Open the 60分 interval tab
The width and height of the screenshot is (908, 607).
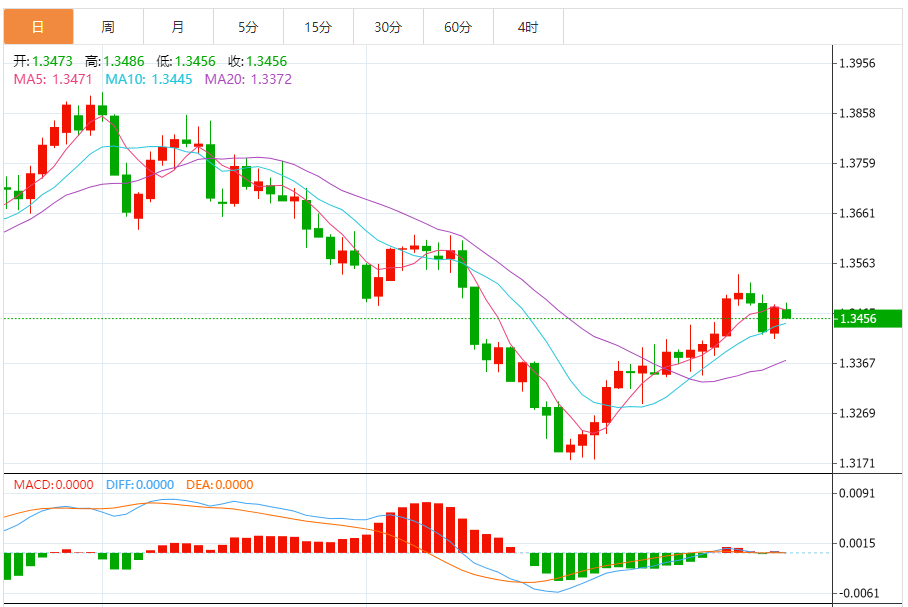(459, 27)
